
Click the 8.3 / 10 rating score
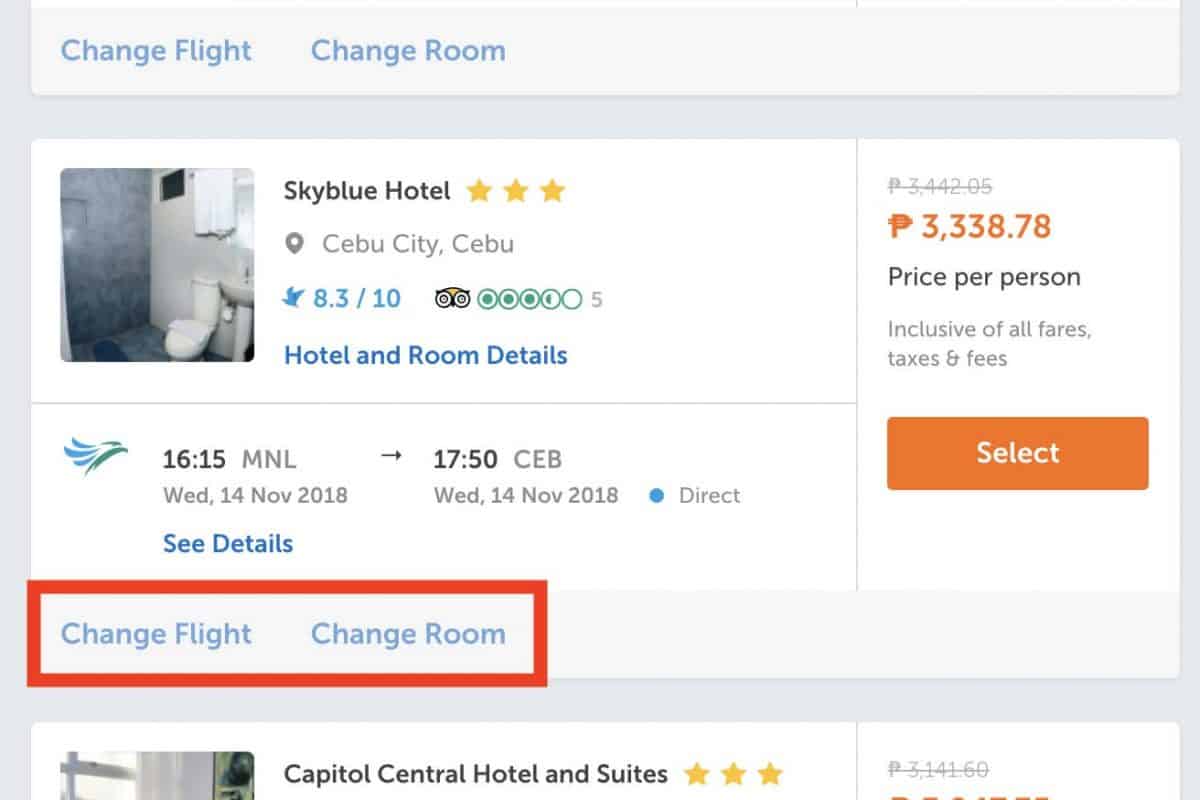pyautogui.click(x=357, y=298)
